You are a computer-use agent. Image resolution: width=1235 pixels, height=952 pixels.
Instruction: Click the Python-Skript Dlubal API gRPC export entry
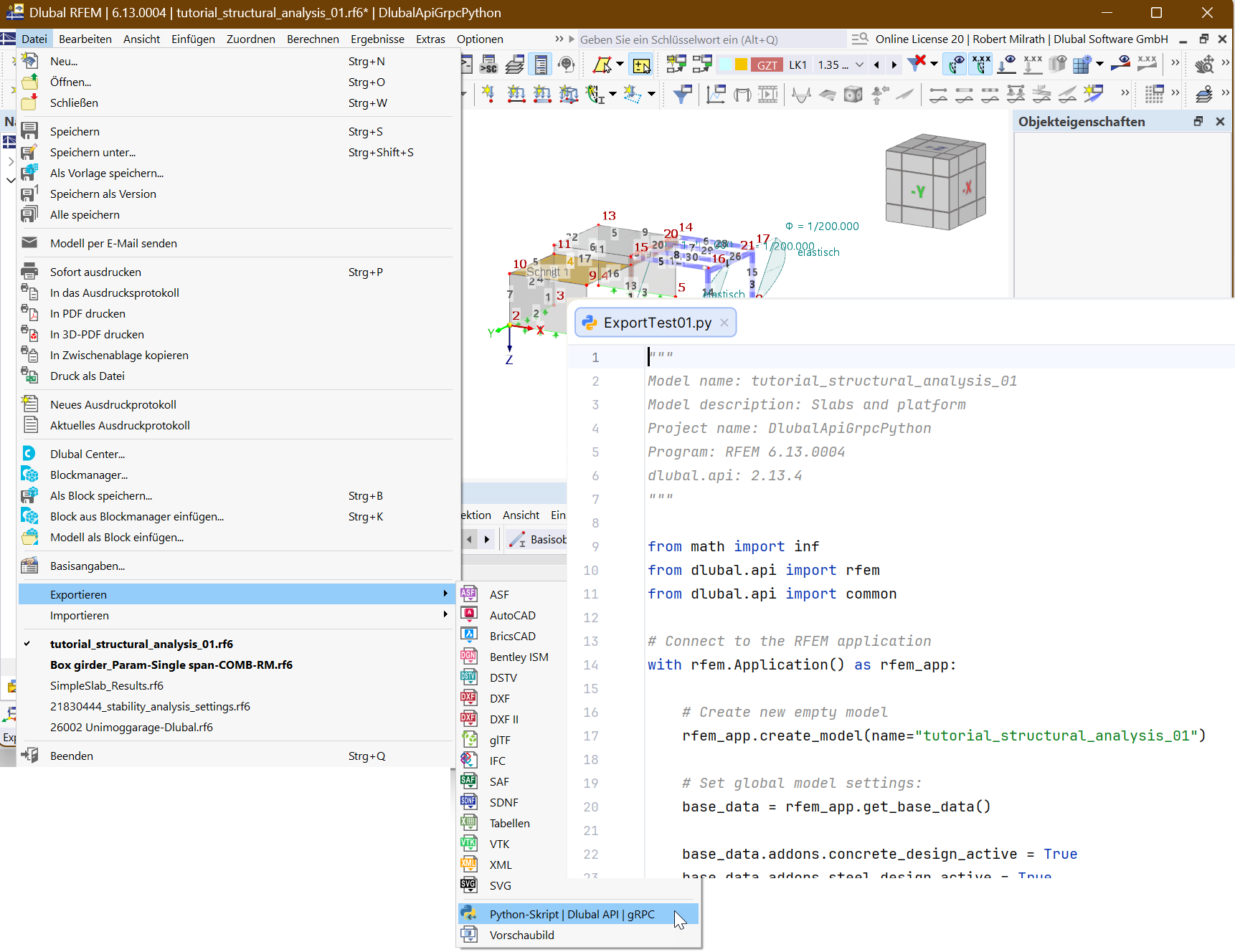coord(572,914)
